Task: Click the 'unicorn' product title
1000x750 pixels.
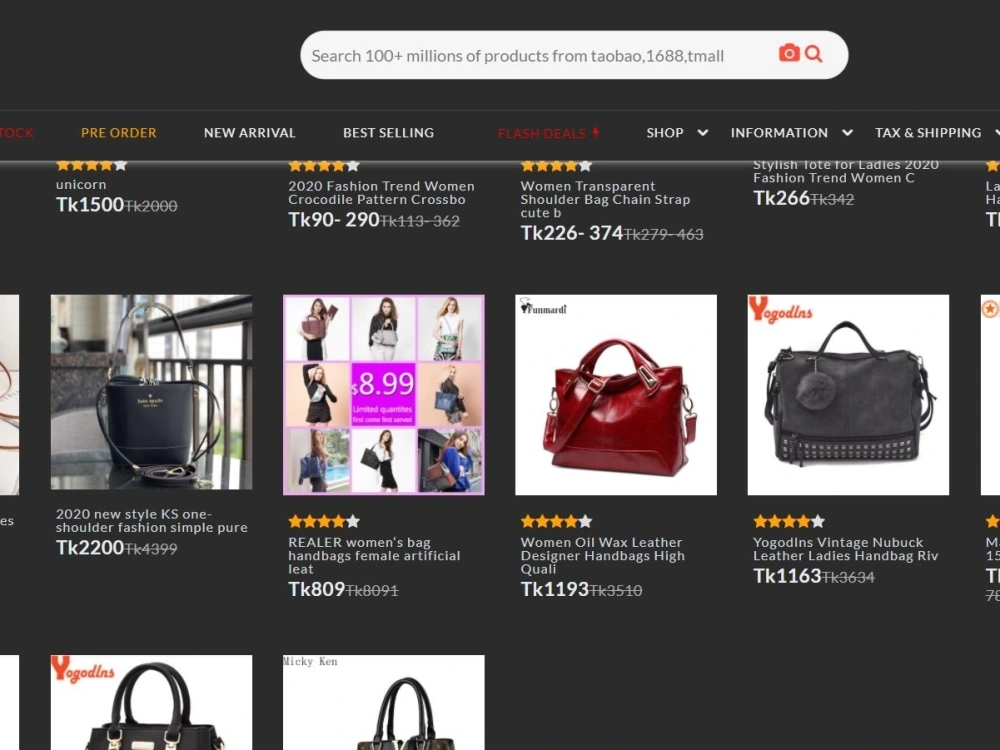Action: (x=81, y=184)
